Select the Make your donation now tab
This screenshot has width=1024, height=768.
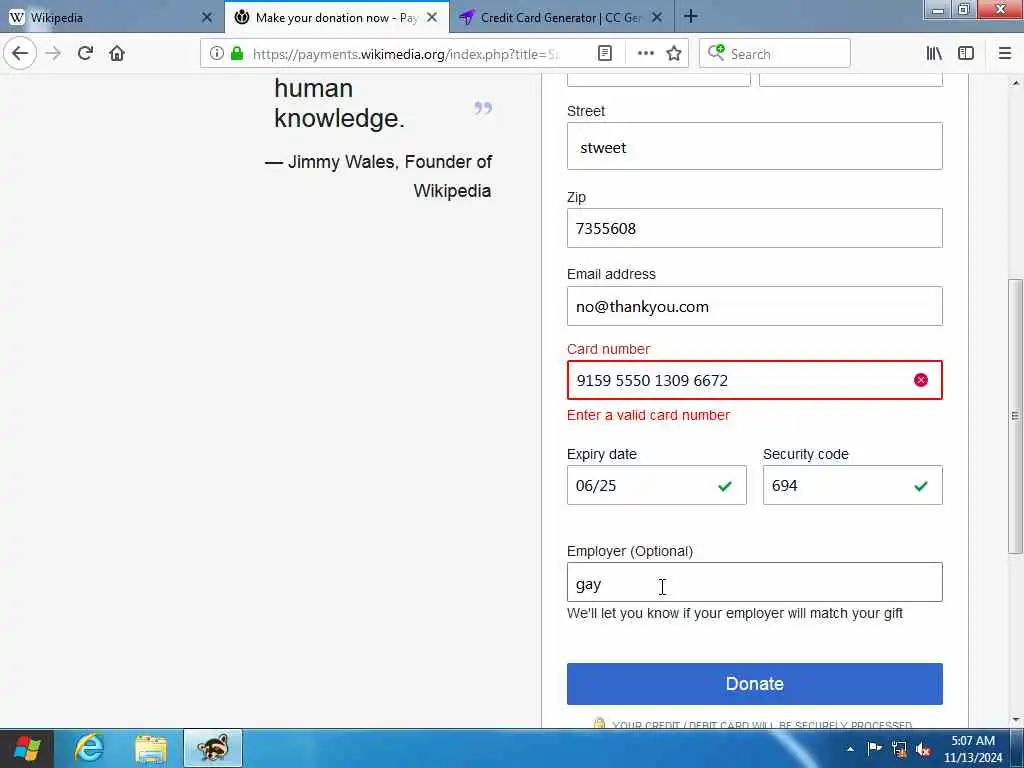[336, 18]
